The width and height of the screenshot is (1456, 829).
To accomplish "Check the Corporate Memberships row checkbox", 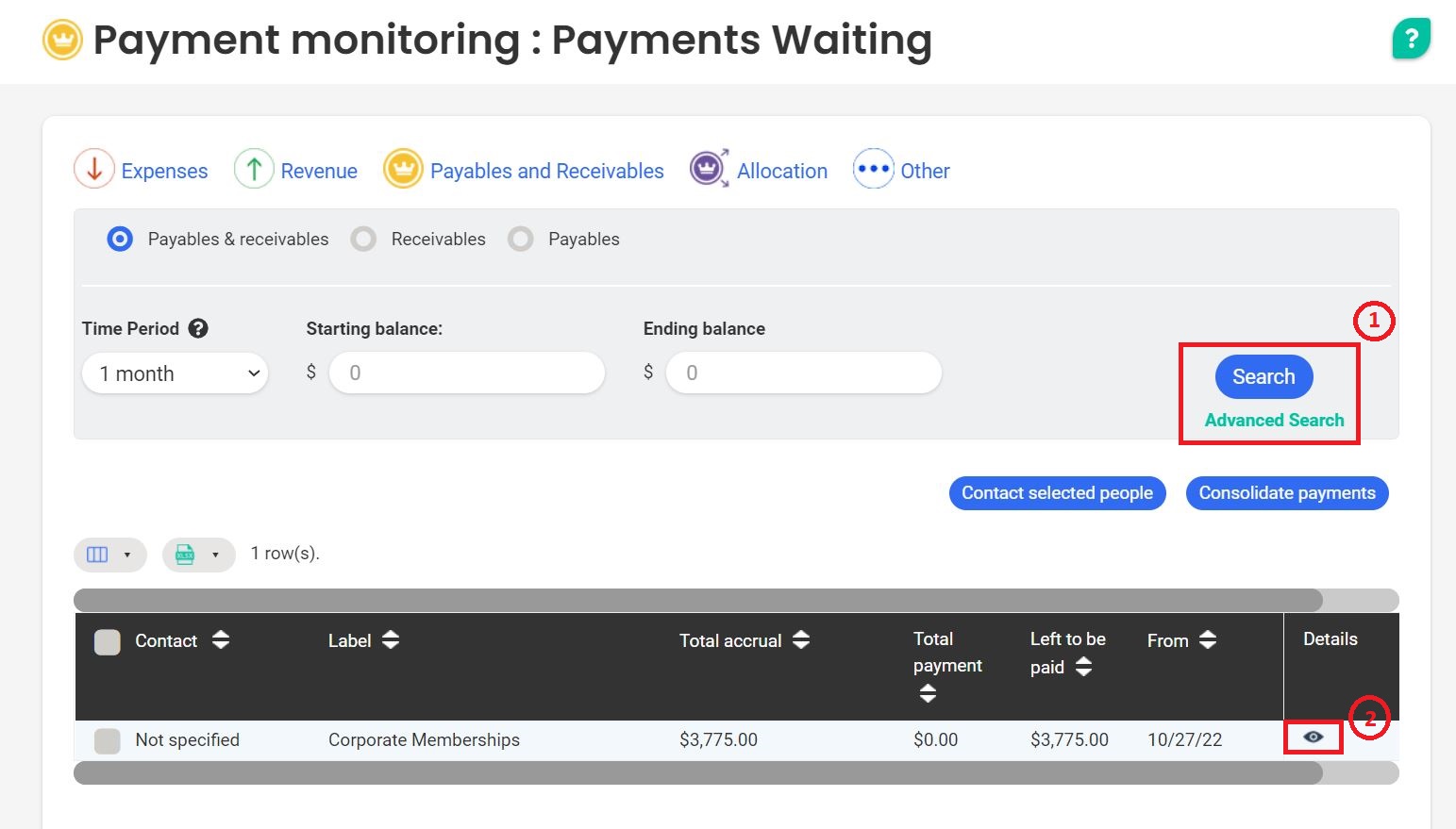I will (108, 740).
